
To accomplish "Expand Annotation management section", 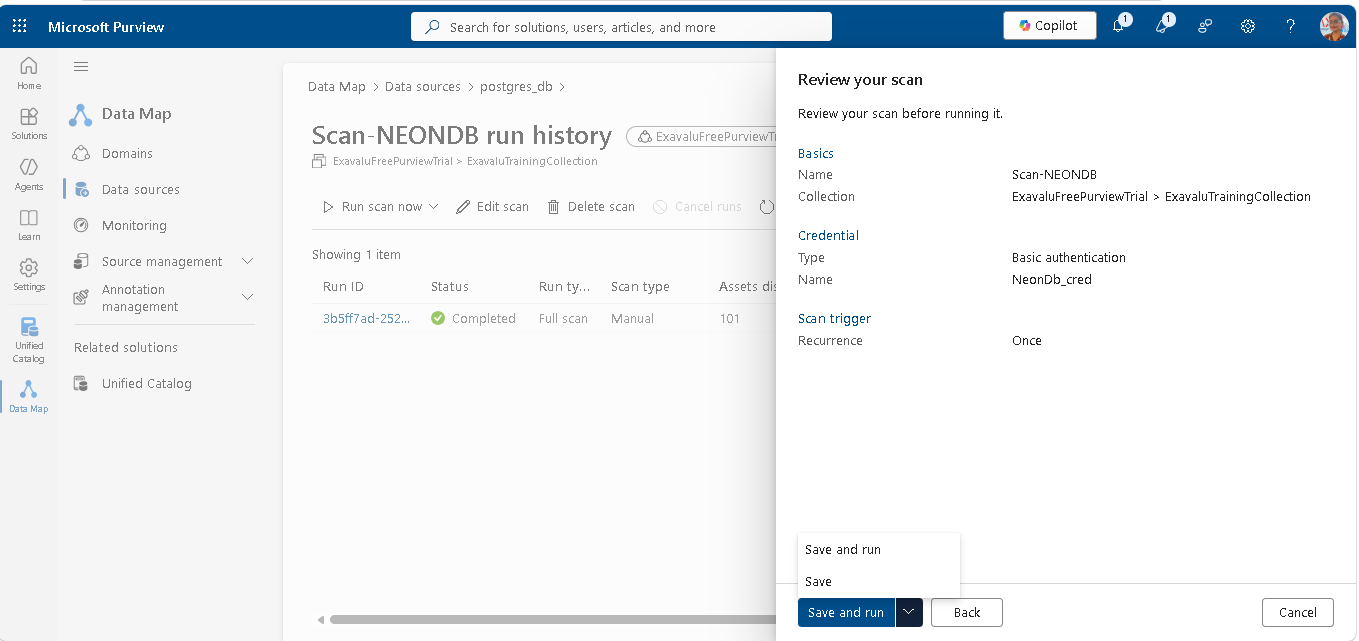I will pyautogui.click(x=248, y=297).
